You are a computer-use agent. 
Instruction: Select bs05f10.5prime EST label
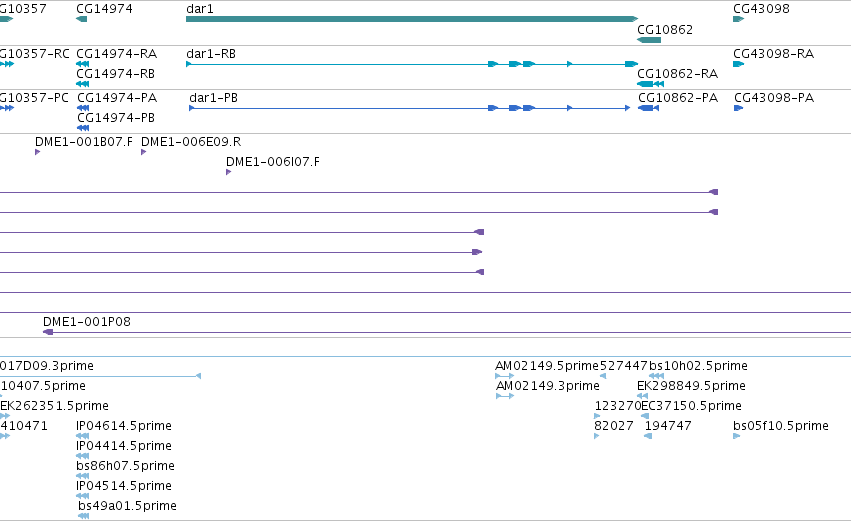[x=781, y=426]
